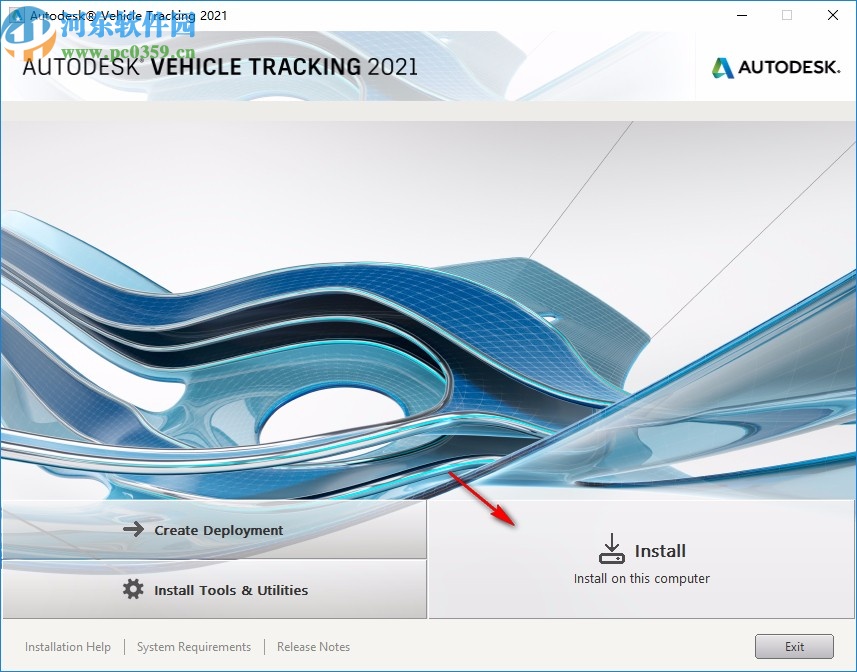Read the Release Notes
The width and height of the screenshot is (857, 672).
click(x=312, y=647)
